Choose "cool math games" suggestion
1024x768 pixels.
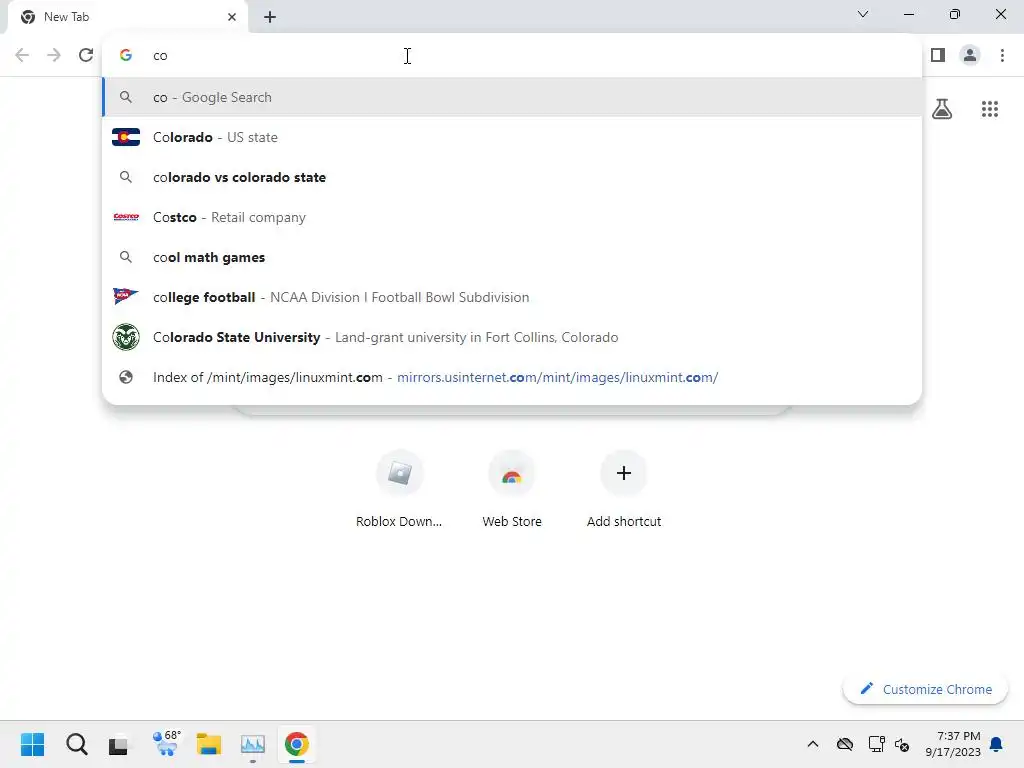tap(512, 257)
